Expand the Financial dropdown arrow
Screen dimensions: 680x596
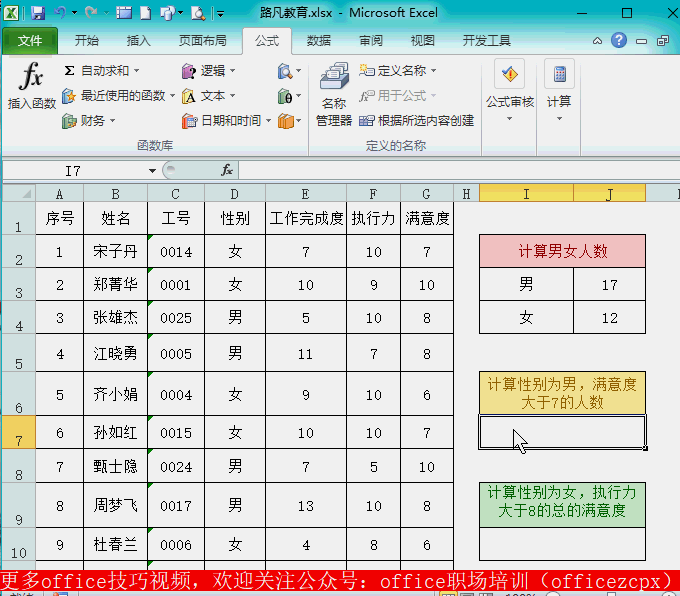[x=112, y=121]
